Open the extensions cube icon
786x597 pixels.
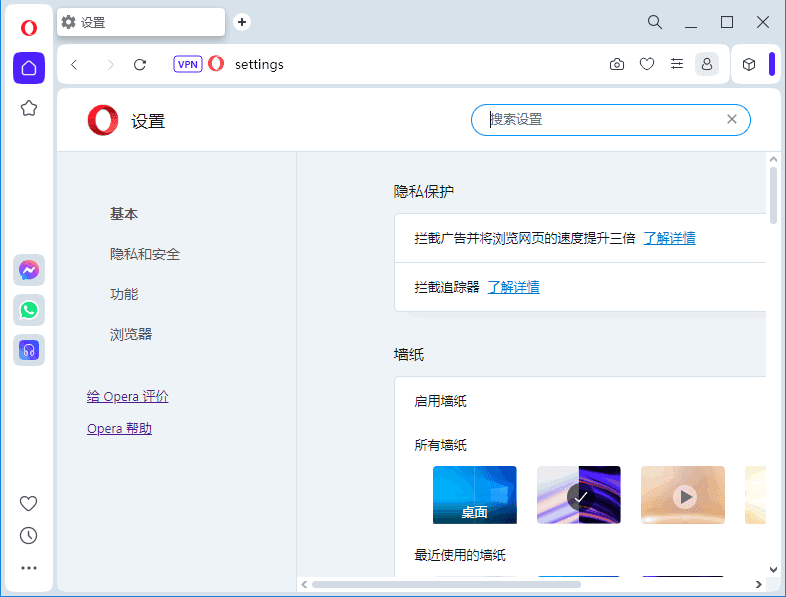749,64
